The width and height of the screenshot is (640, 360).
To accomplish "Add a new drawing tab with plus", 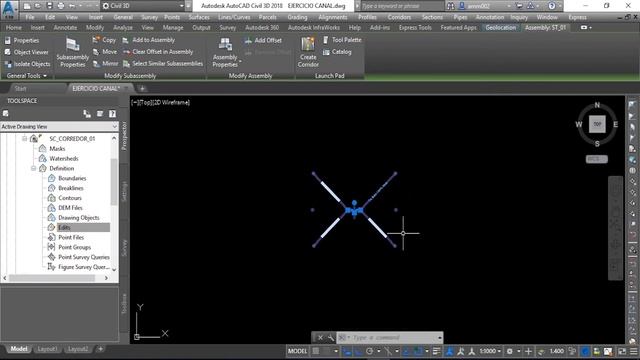I will pos(142,88).
